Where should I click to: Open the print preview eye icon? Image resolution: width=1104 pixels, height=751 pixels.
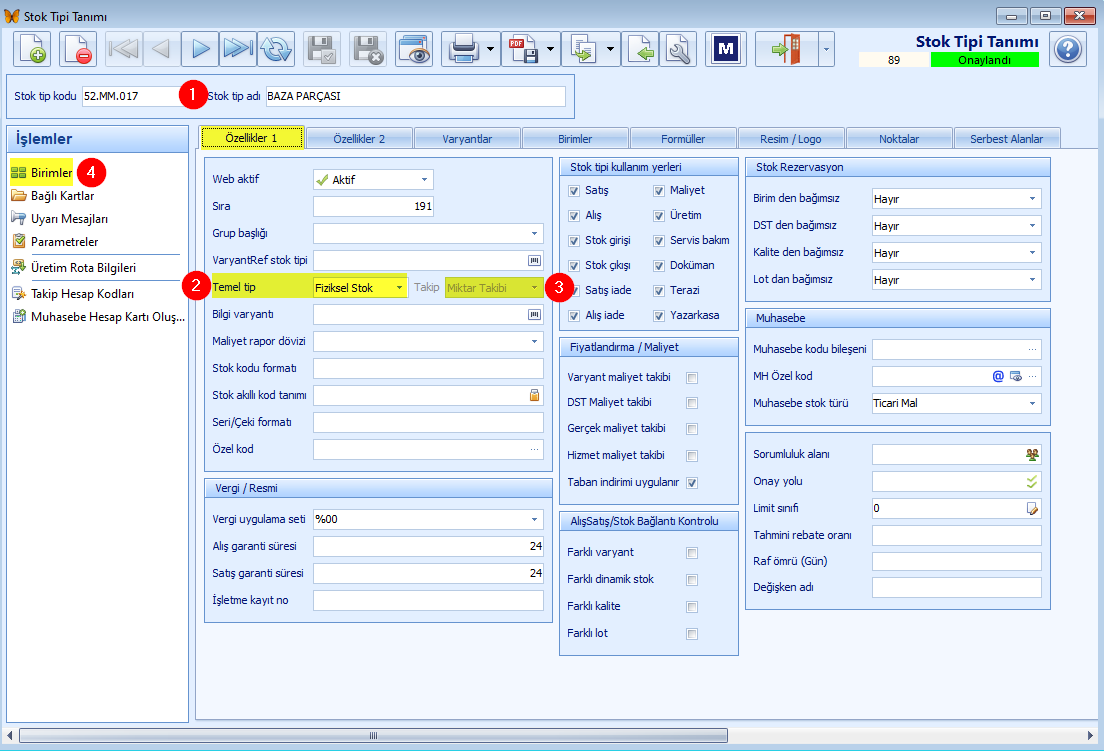tap(414, 49)
